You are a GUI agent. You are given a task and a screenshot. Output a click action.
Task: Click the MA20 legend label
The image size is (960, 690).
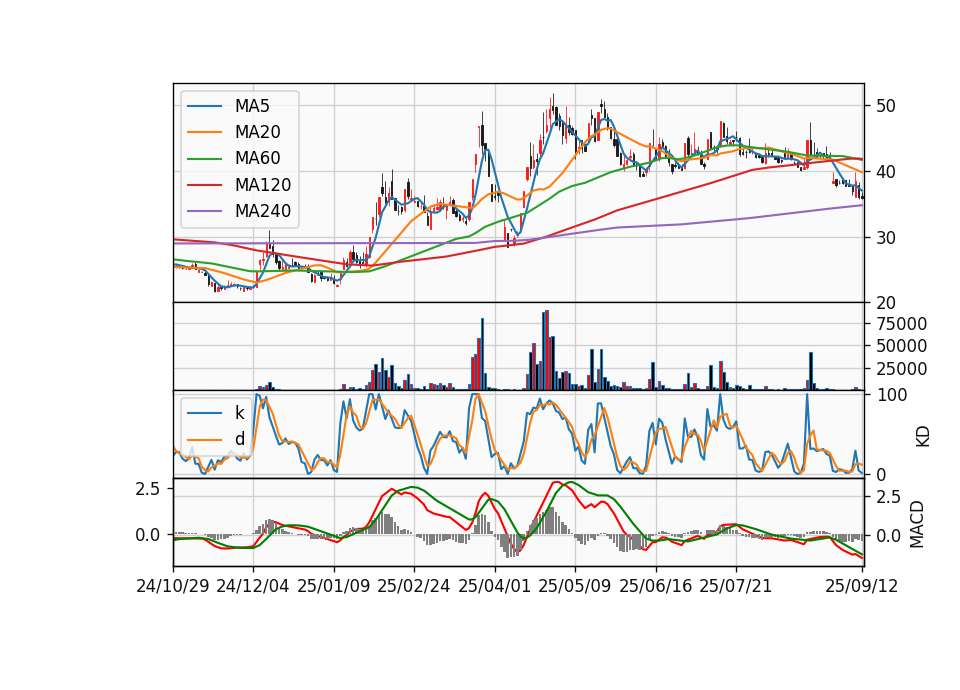258,132
